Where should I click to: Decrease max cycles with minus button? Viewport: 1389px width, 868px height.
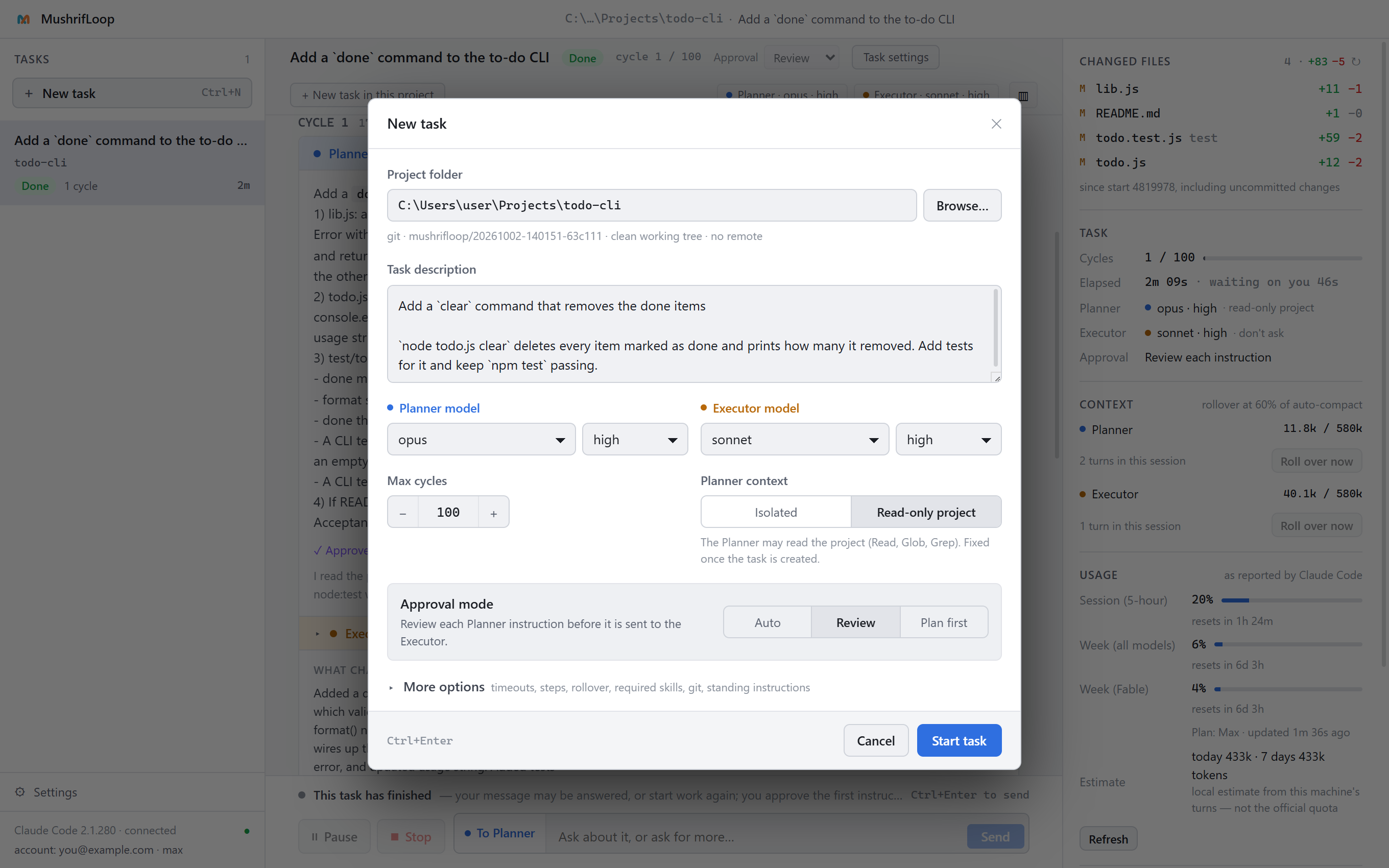point(403,512)
